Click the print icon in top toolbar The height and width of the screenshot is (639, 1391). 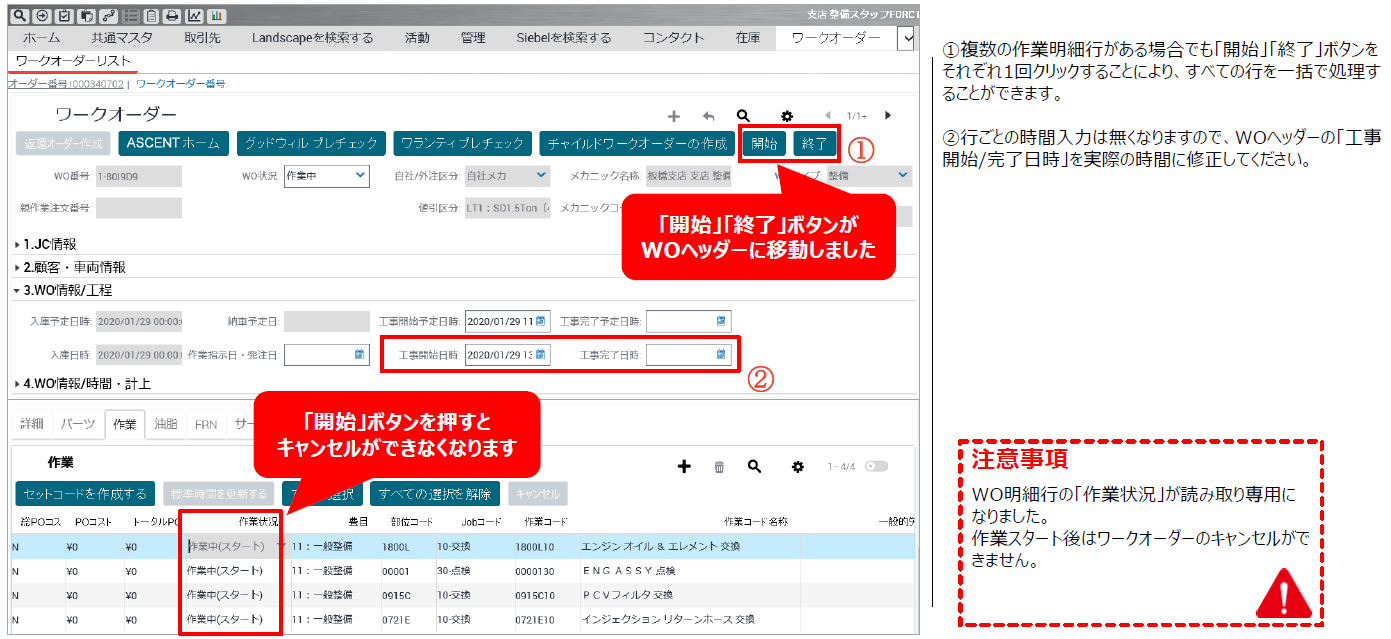[x=171, y=16]
